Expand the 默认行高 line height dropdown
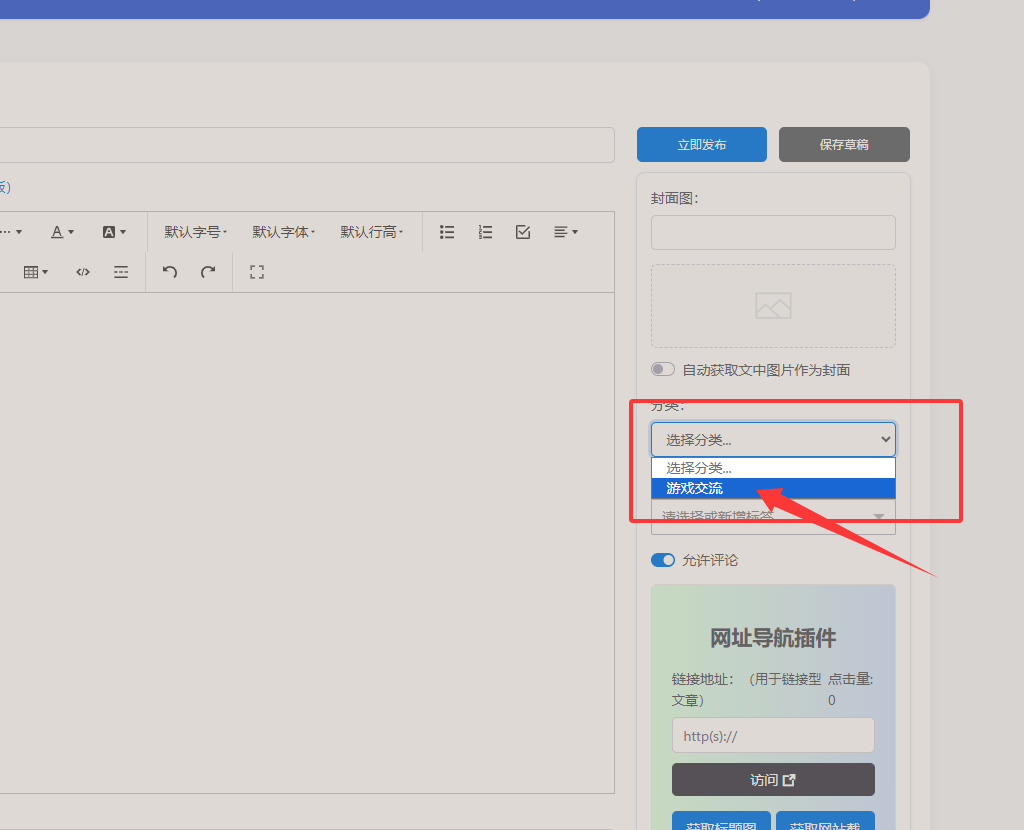 [x=372, y=232]
